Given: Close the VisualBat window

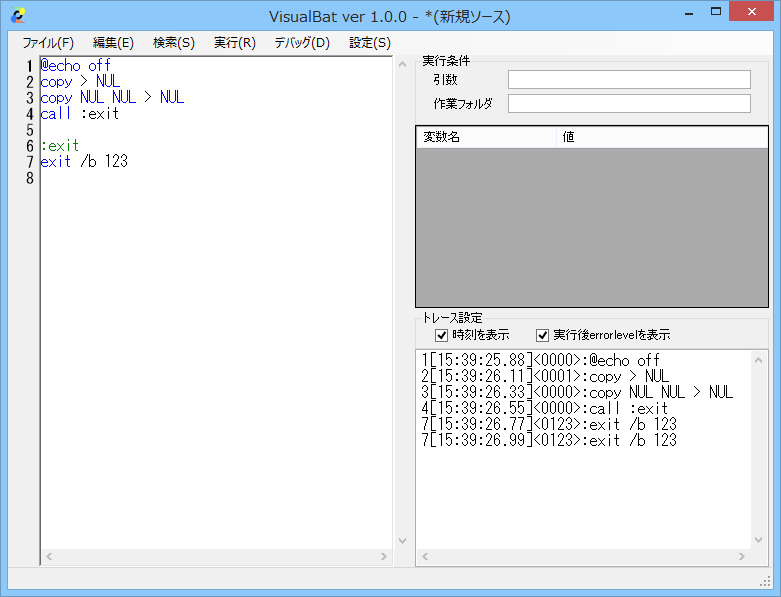Looking at the screenshot, I should (752, 11).
